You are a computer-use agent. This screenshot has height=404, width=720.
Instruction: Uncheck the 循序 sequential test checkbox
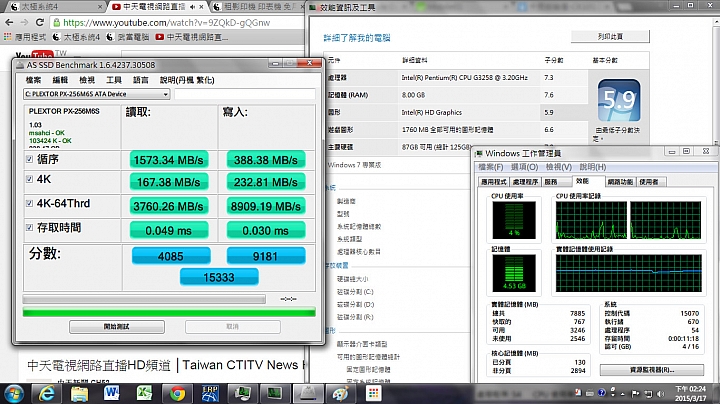pos(29,159)
